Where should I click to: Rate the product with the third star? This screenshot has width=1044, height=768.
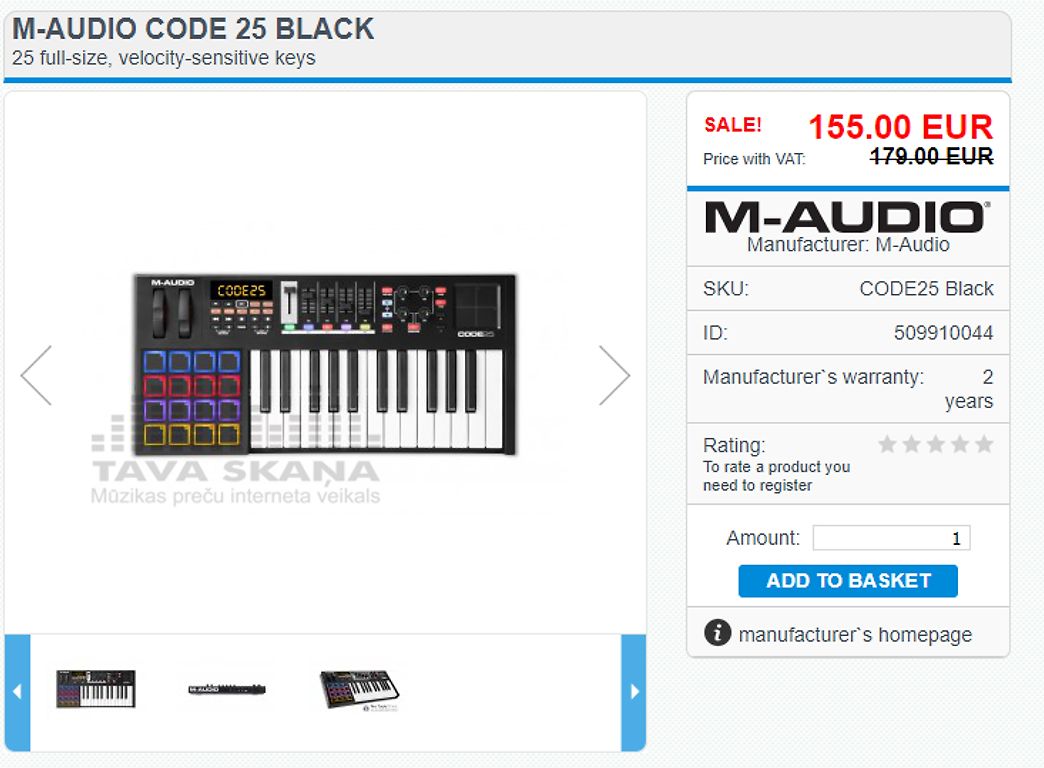[935, 444]
